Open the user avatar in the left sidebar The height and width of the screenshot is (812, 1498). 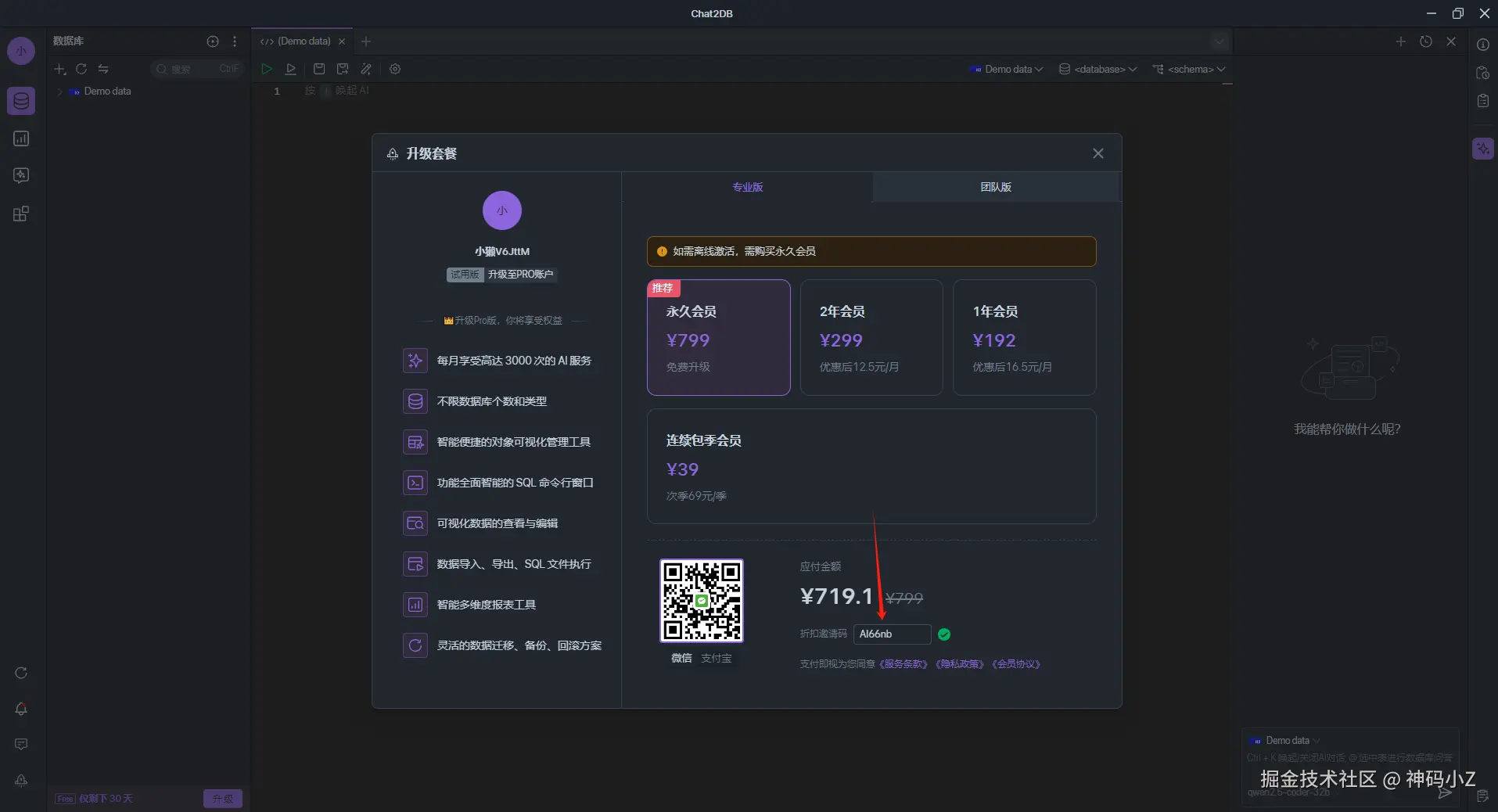pyautogui.click(x=21, y=52)
